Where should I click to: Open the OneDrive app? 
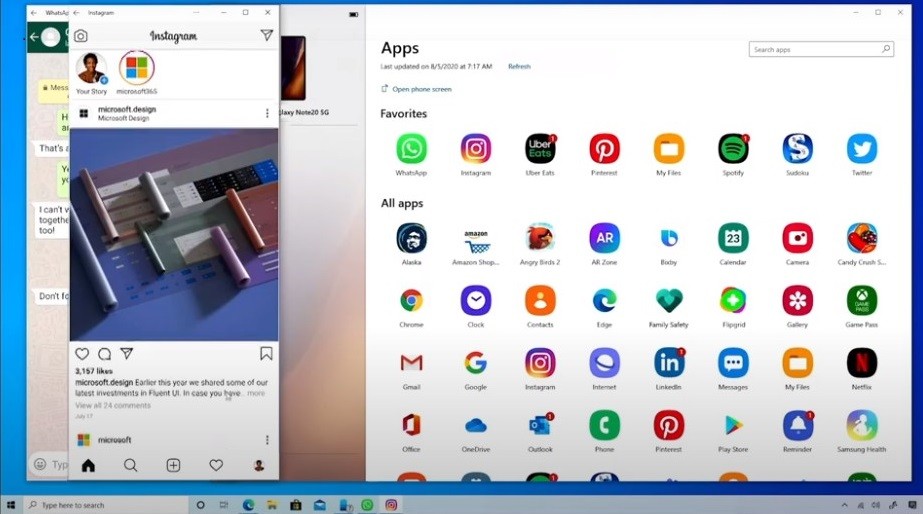[x=476, y=426]
